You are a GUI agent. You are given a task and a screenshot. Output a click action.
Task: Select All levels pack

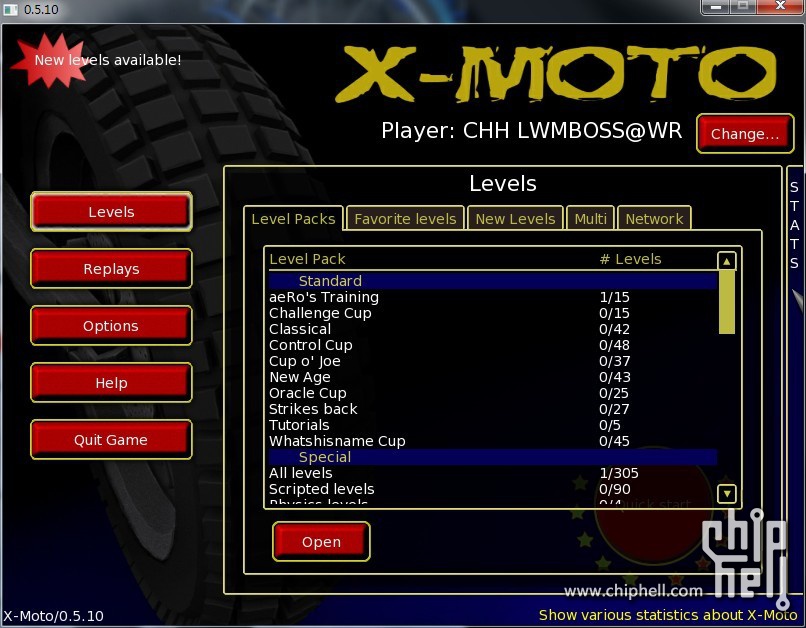[x=492, y=473]
